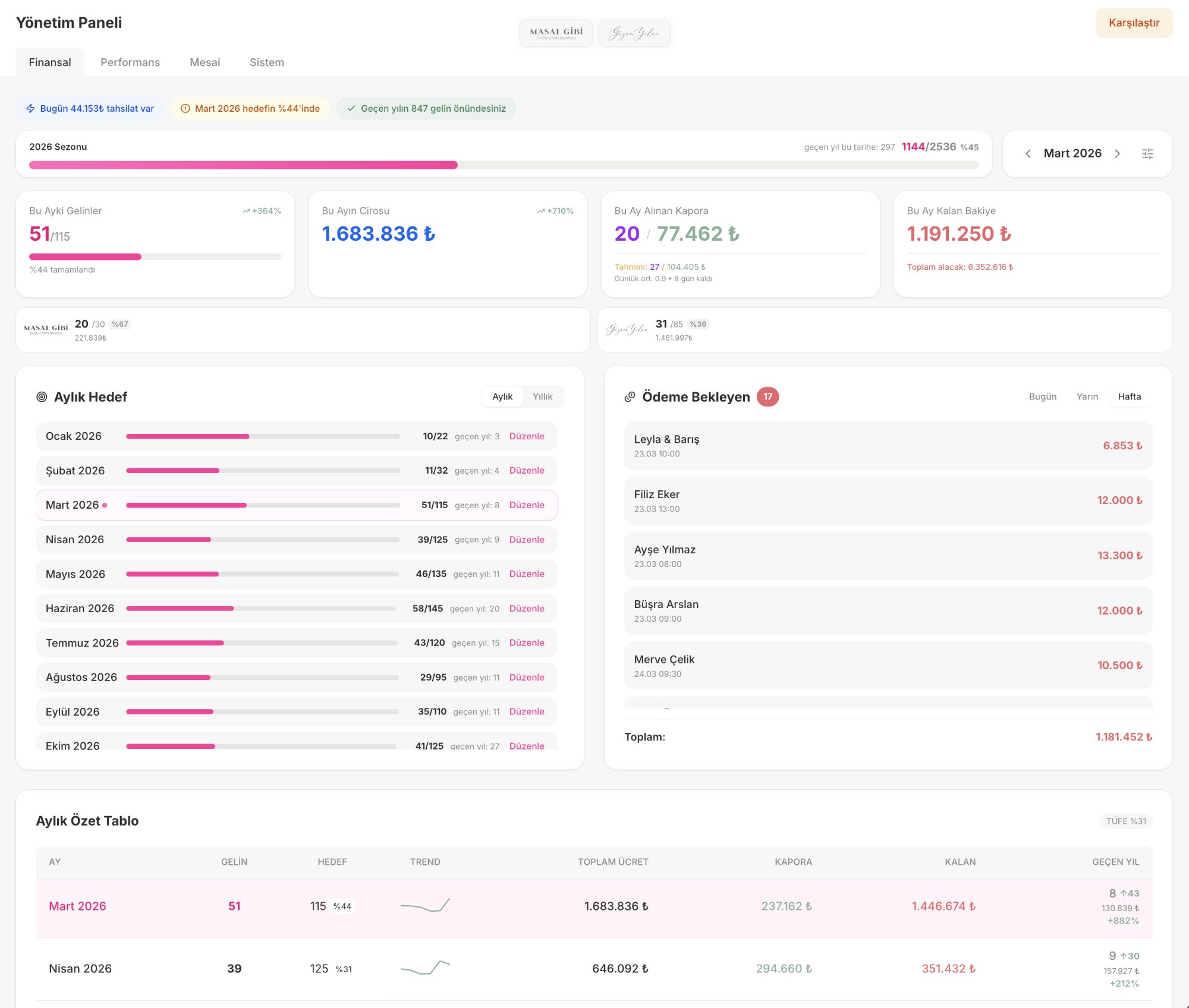Image resolution: width=1189 pixels, height=1008 pixels.
Task: Select Aylık goal view toggle
Action: (502, 397)
